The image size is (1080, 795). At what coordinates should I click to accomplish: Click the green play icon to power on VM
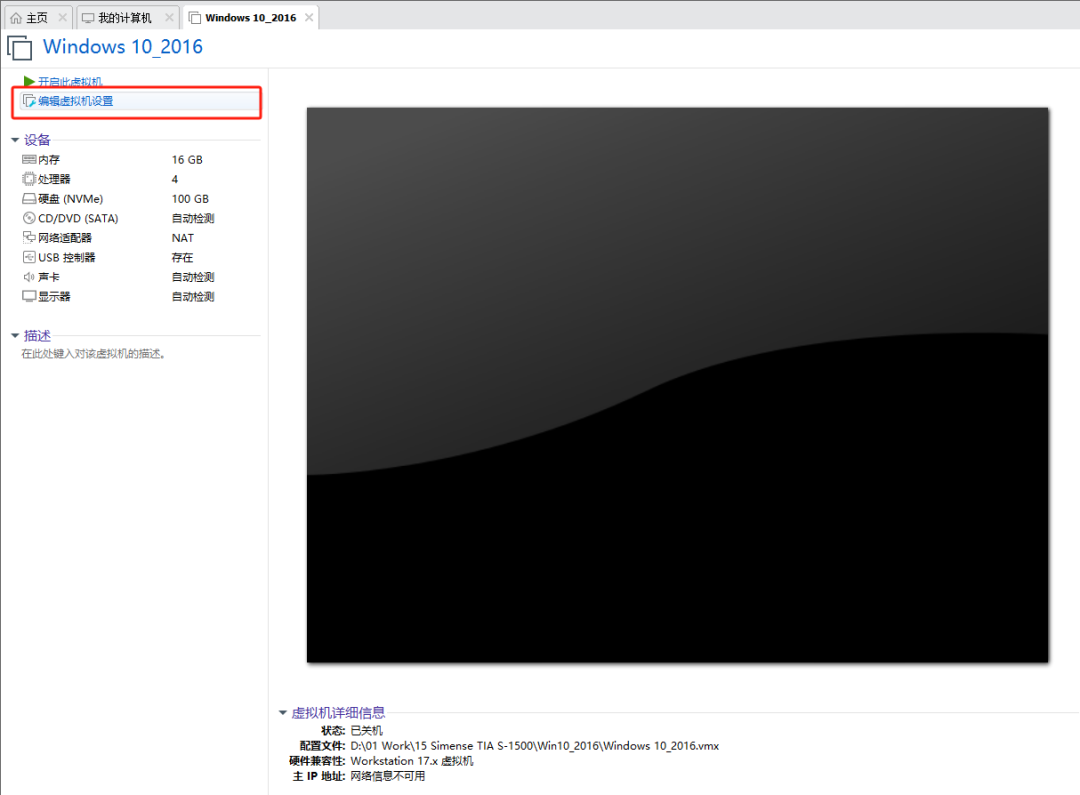28,81
